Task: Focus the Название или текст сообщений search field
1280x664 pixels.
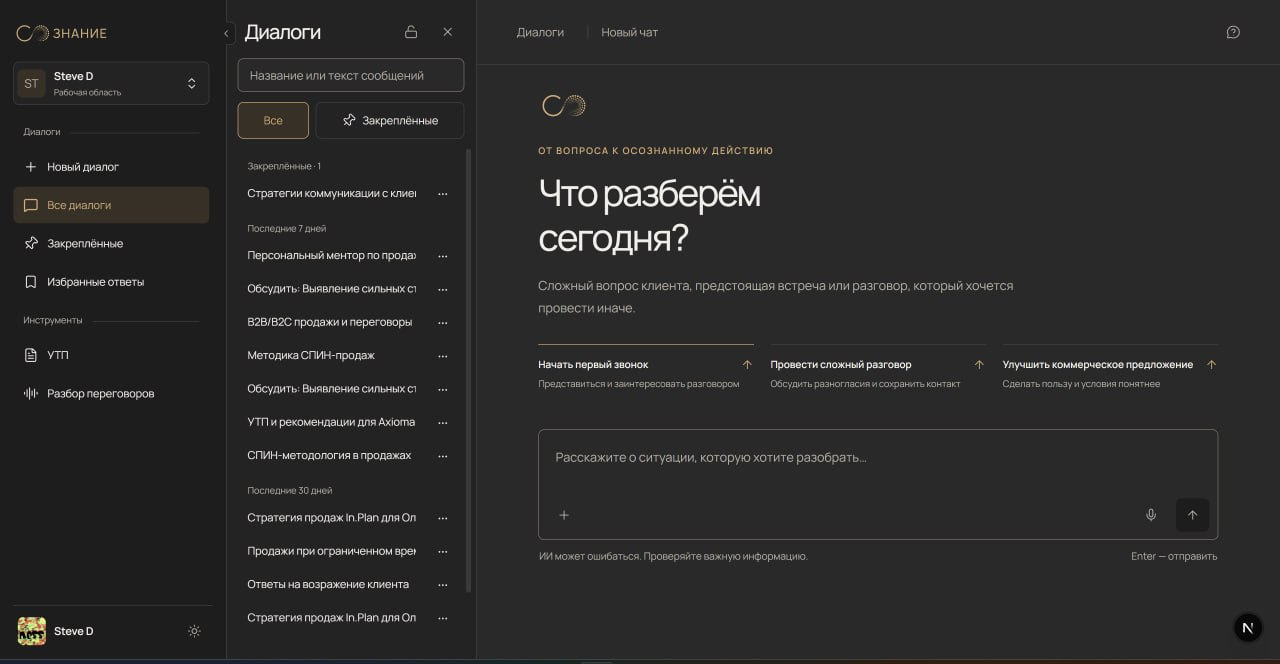Action: click(x=351, y=75)
